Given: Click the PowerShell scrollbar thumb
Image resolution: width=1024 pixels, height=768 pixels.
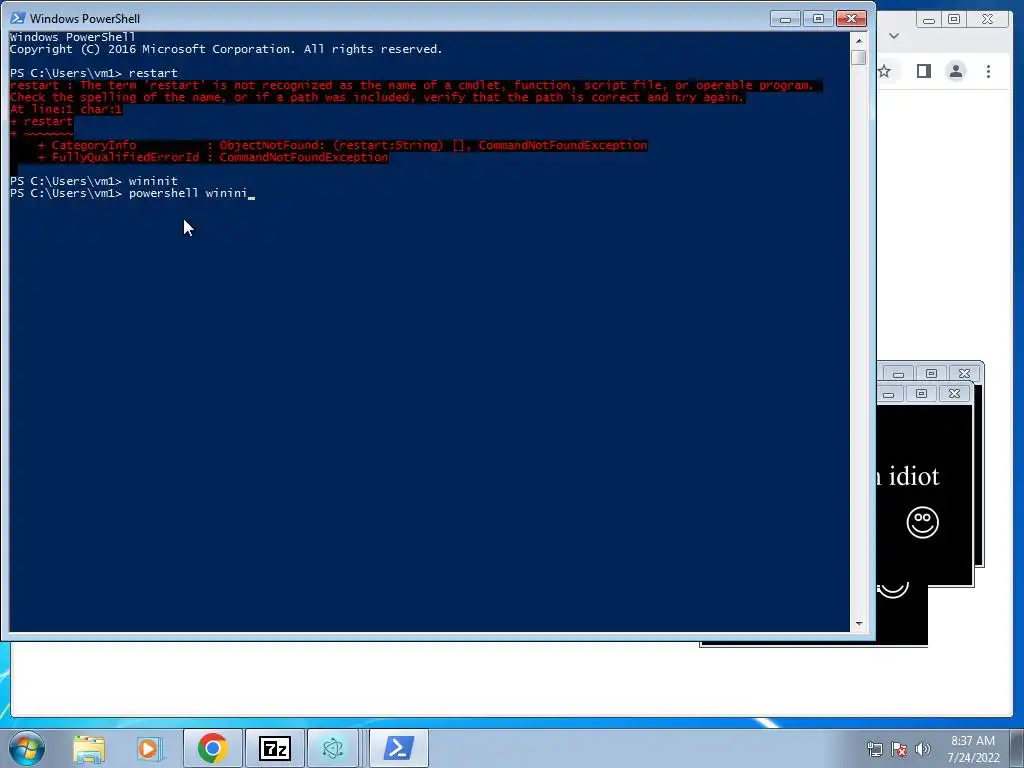Looking at the screenshot, I should pyautogui.click(x=859, y=57).
